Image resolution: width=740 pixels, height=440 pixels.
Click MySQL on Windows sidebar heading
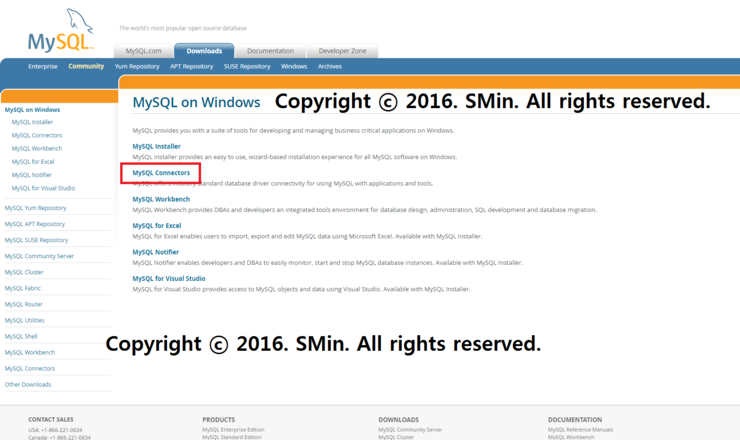point(32,110)
